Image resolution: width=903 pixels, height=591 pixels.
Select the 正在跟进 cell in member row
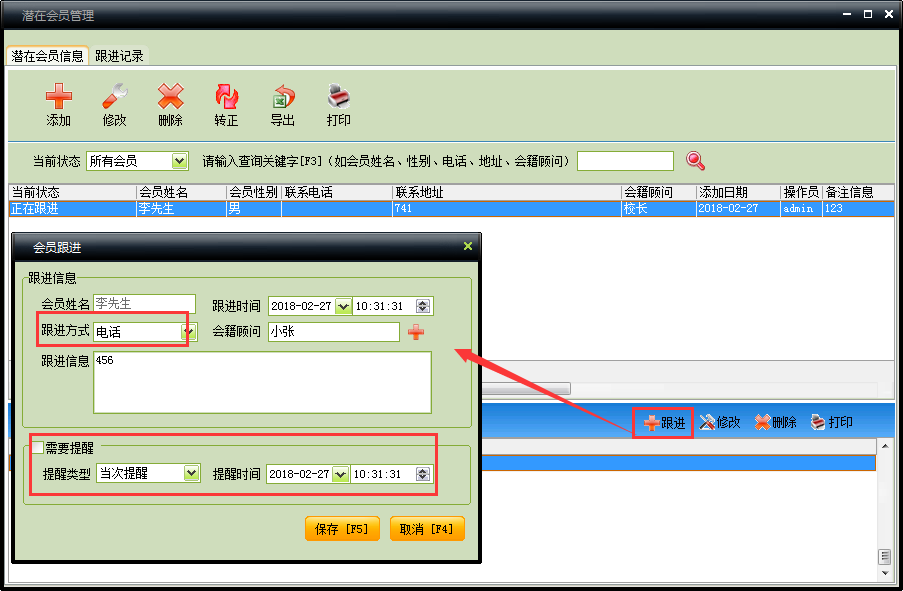[72, 209]
